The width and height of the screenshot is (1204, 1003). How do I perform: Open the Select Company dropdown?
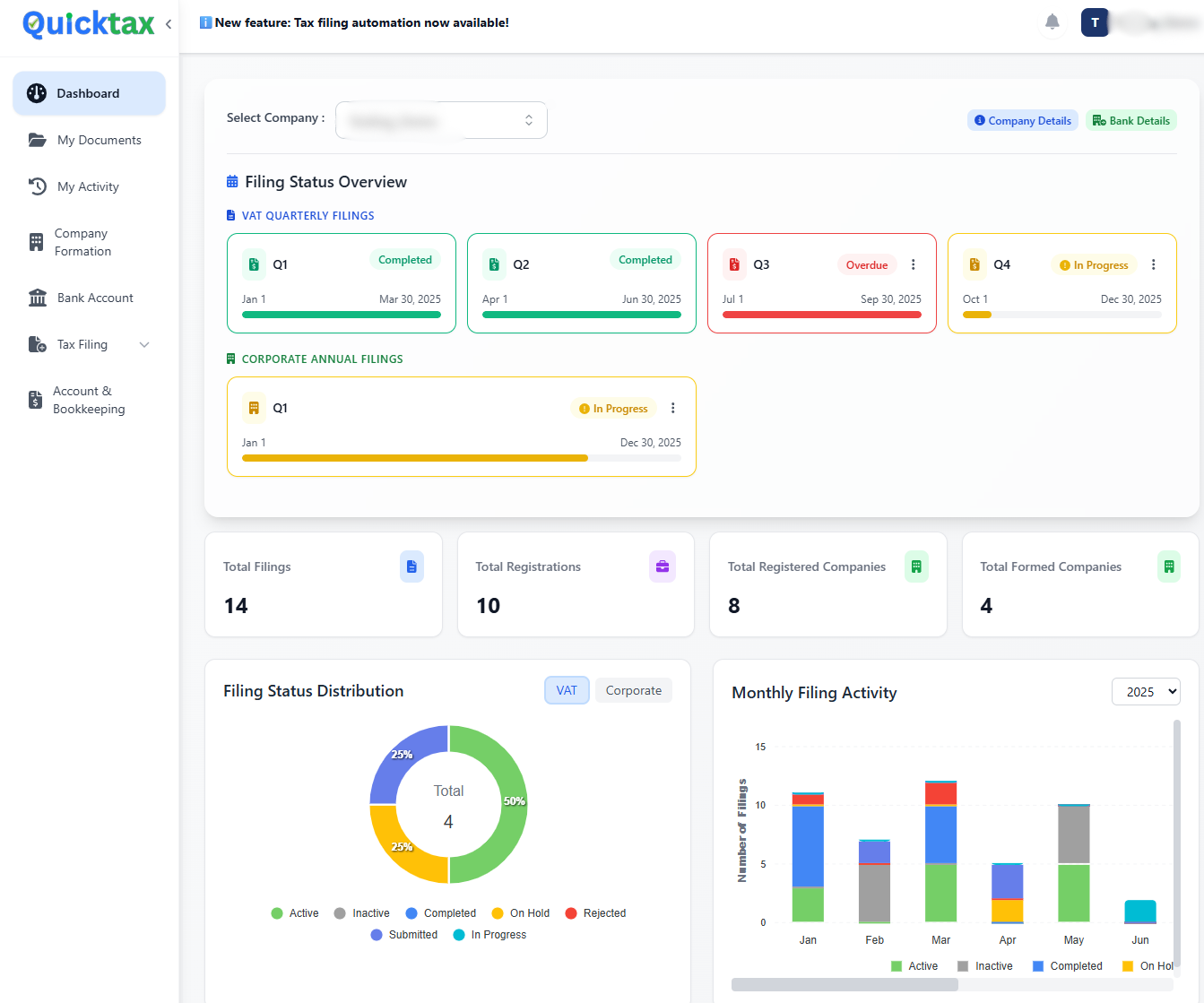[x=441, y=120]
